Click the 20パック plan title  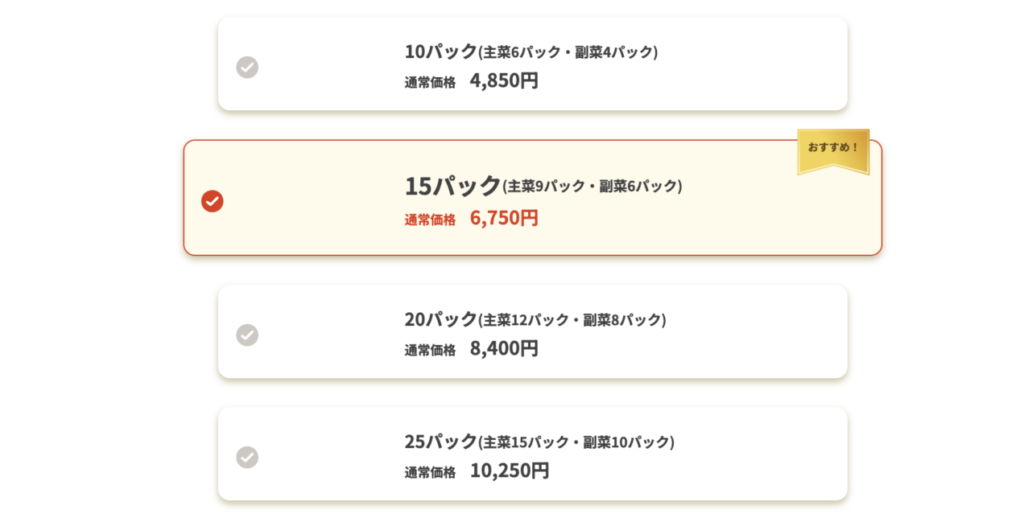pyautogui.click(x=441, y=319)
